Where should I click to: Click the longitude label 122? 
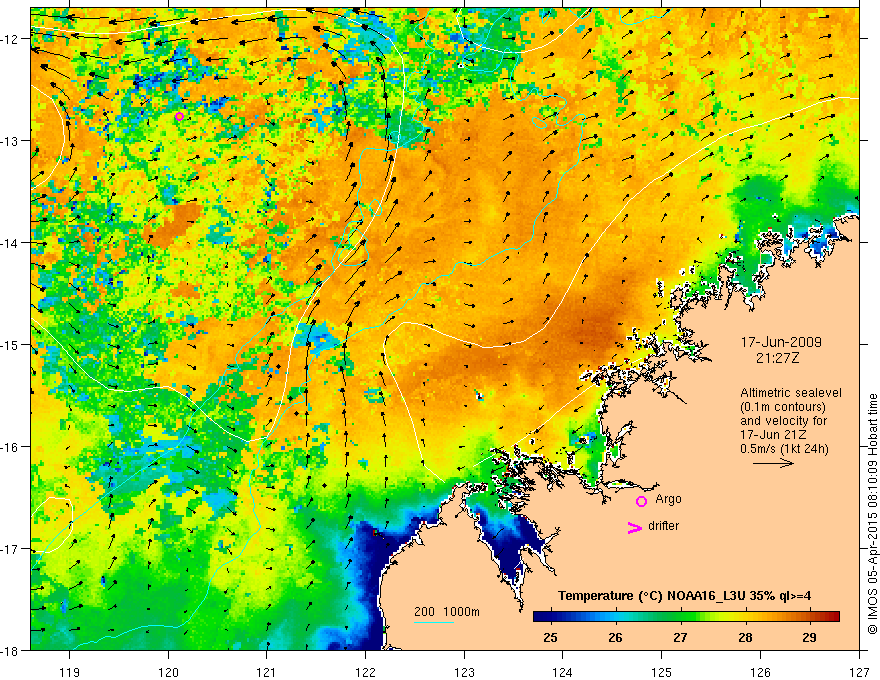coord(365,672)
